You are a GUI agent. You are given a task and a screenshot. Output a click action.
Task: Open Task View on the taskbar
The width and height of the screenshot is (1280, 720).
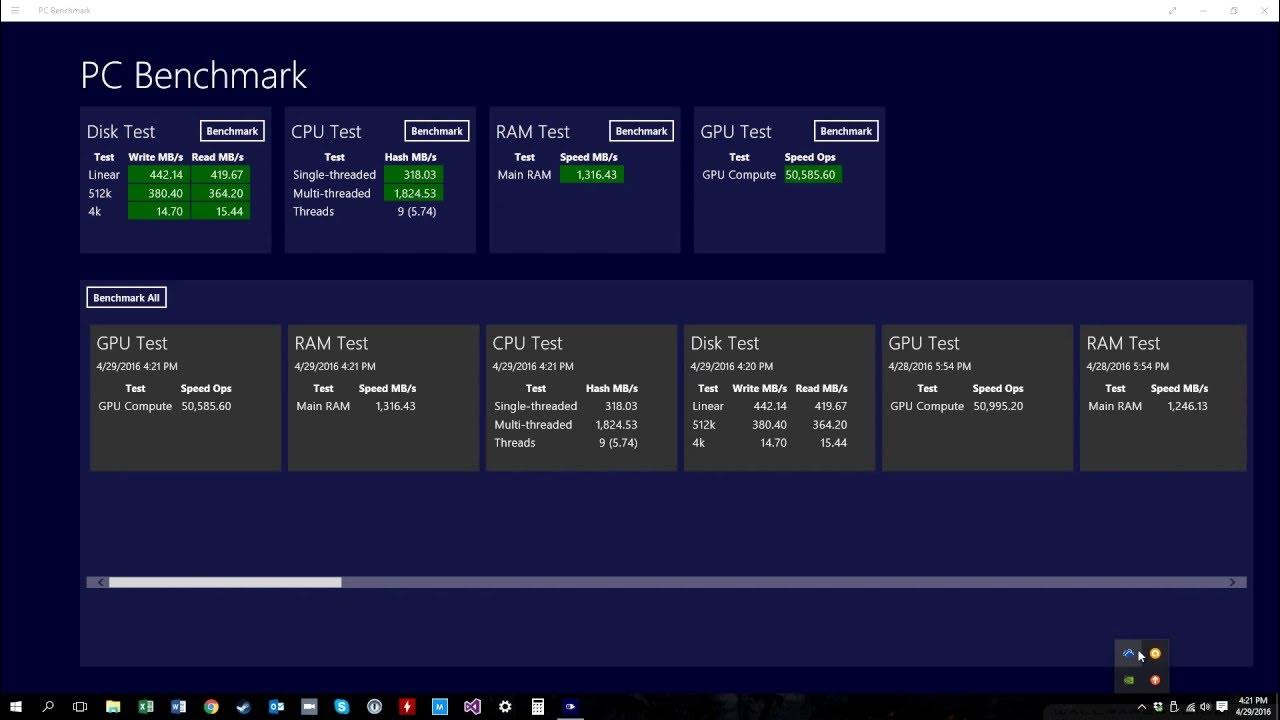pyautogui.click(x=80, y=707)
